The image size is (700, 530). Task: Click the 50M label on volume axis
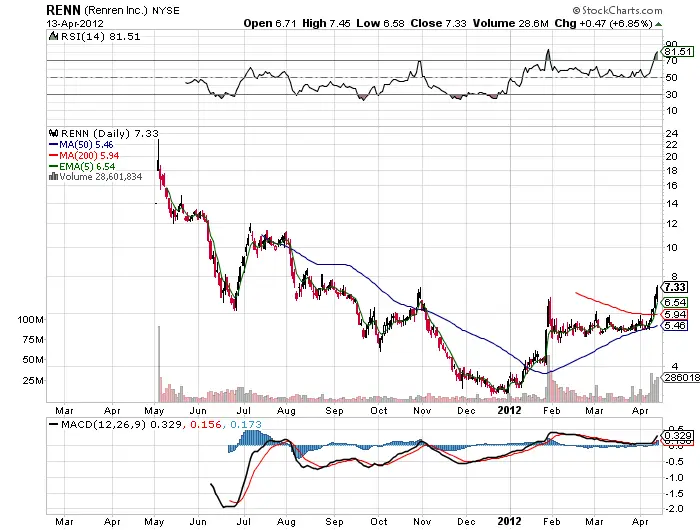pos(33,359)
